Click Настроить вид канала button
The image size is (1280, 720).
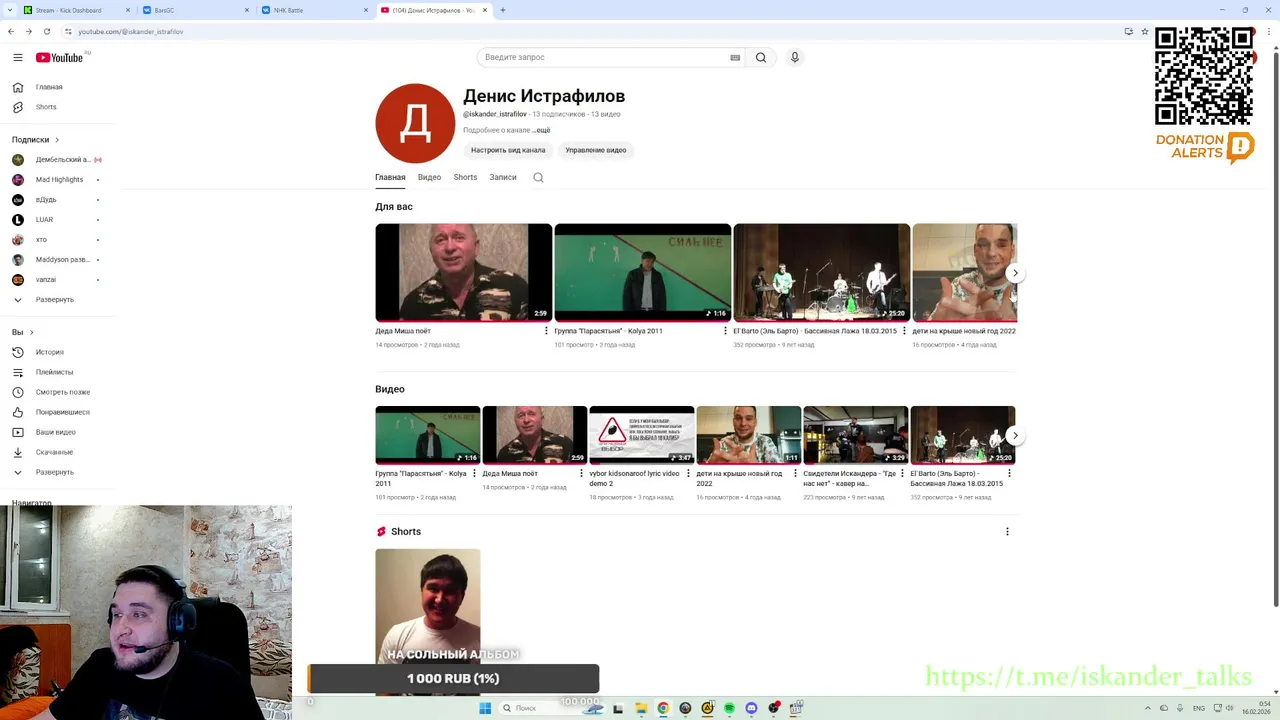click(x=508, y=150)
